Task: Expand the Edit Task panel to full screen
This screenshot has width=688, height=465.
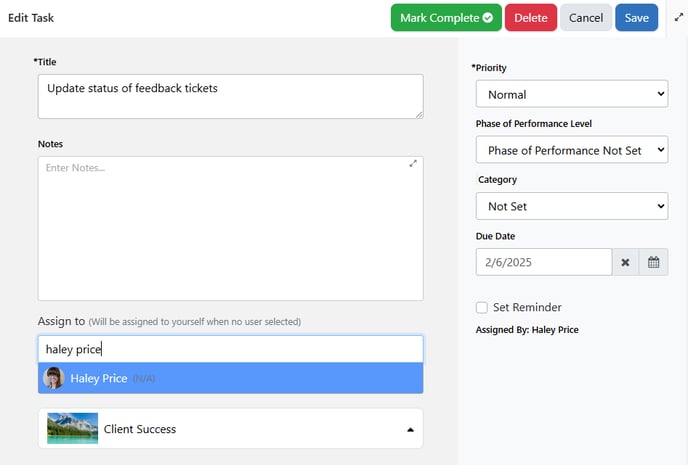Action: point(679,17)
